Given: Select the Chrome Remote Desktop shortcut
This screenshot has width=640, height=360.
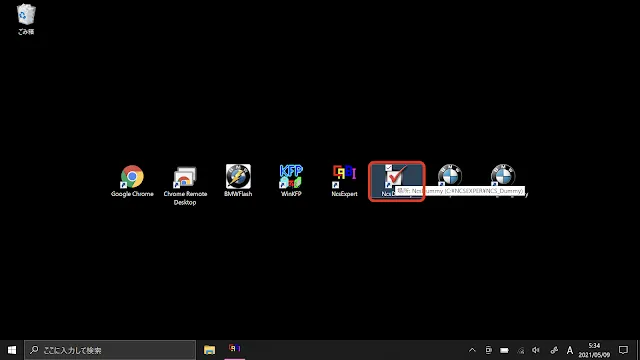Looking at the screenshot, I should [185, 185].
